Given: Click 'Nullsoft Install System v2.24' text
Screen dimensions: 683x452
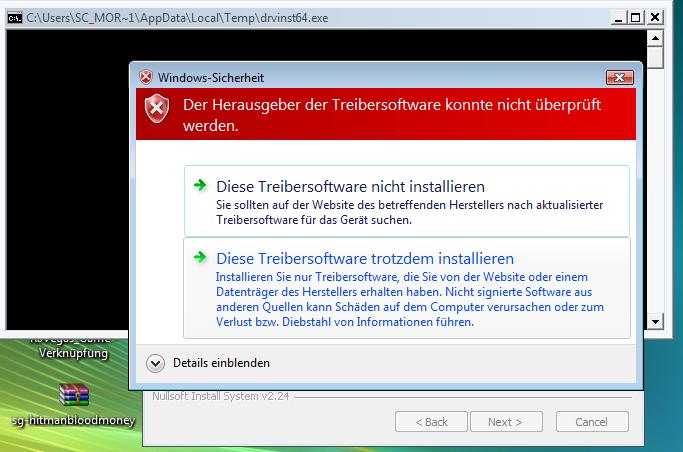Looking at the screenshot, I should 220,396.
